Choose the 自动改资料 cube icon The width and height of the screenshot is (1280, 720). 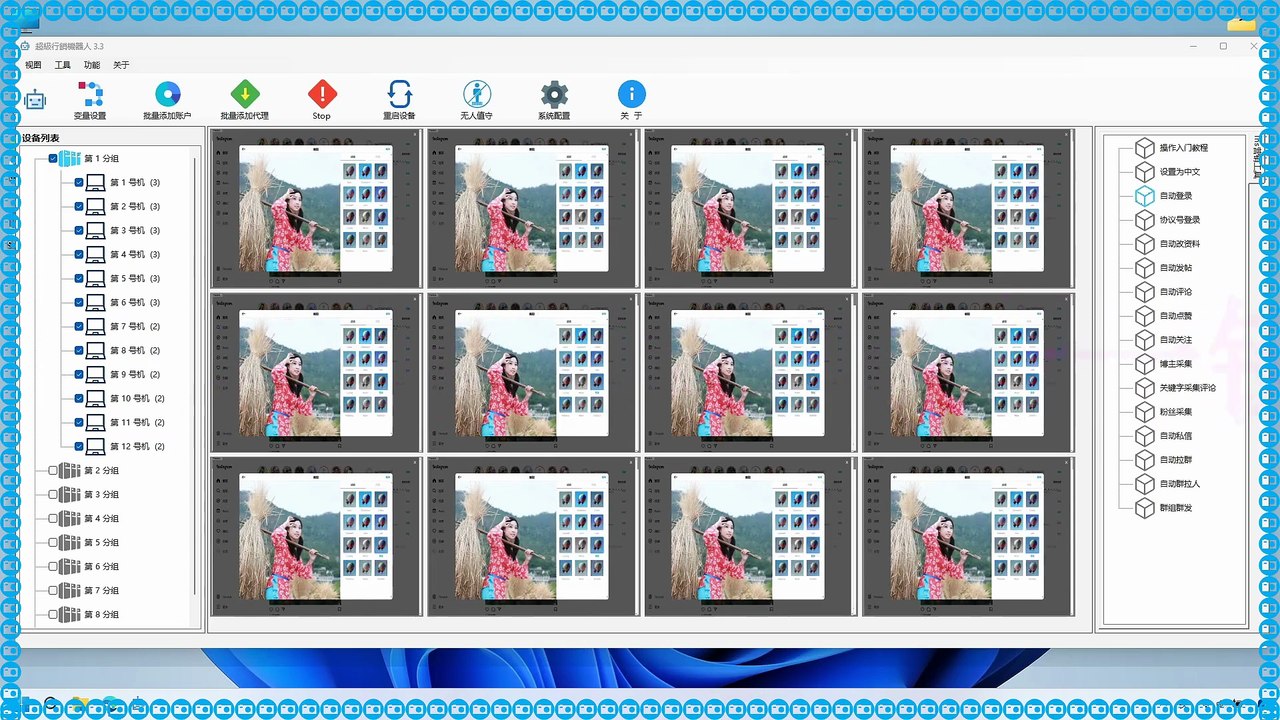1145,244
